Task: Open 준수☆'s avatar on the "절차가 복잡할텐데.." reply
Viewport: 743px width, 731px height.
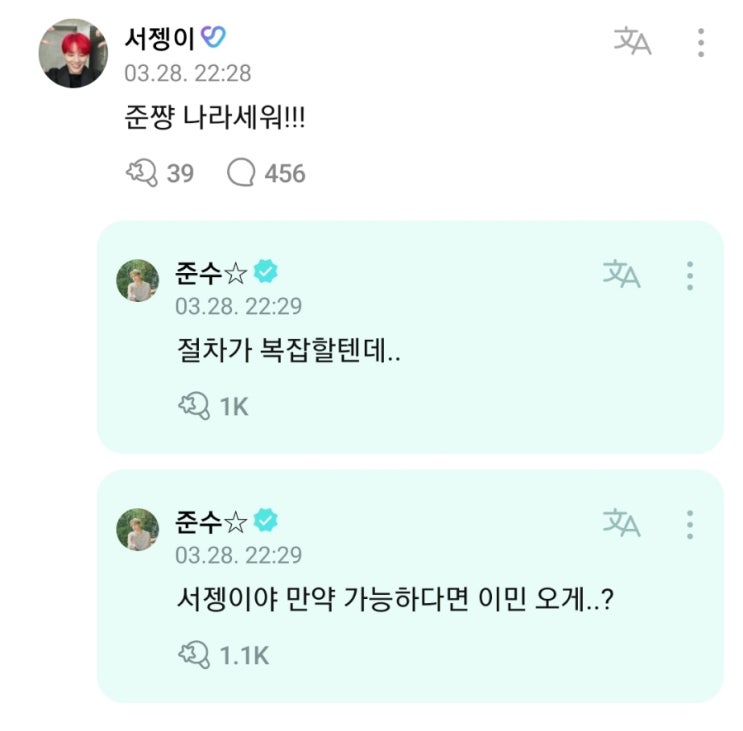Action: tap(138, 280)
